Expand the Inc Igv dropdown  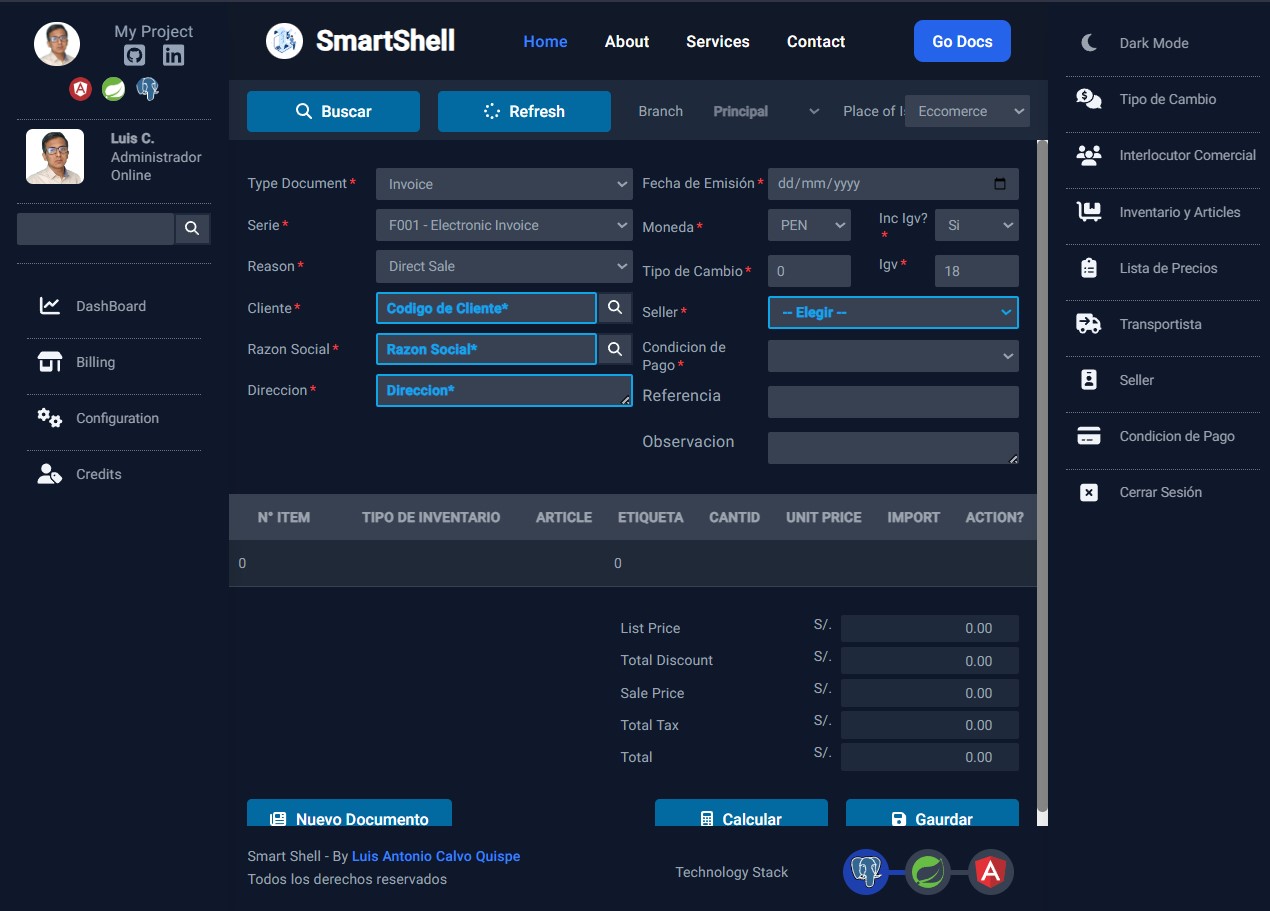click(x=976, y=225)
